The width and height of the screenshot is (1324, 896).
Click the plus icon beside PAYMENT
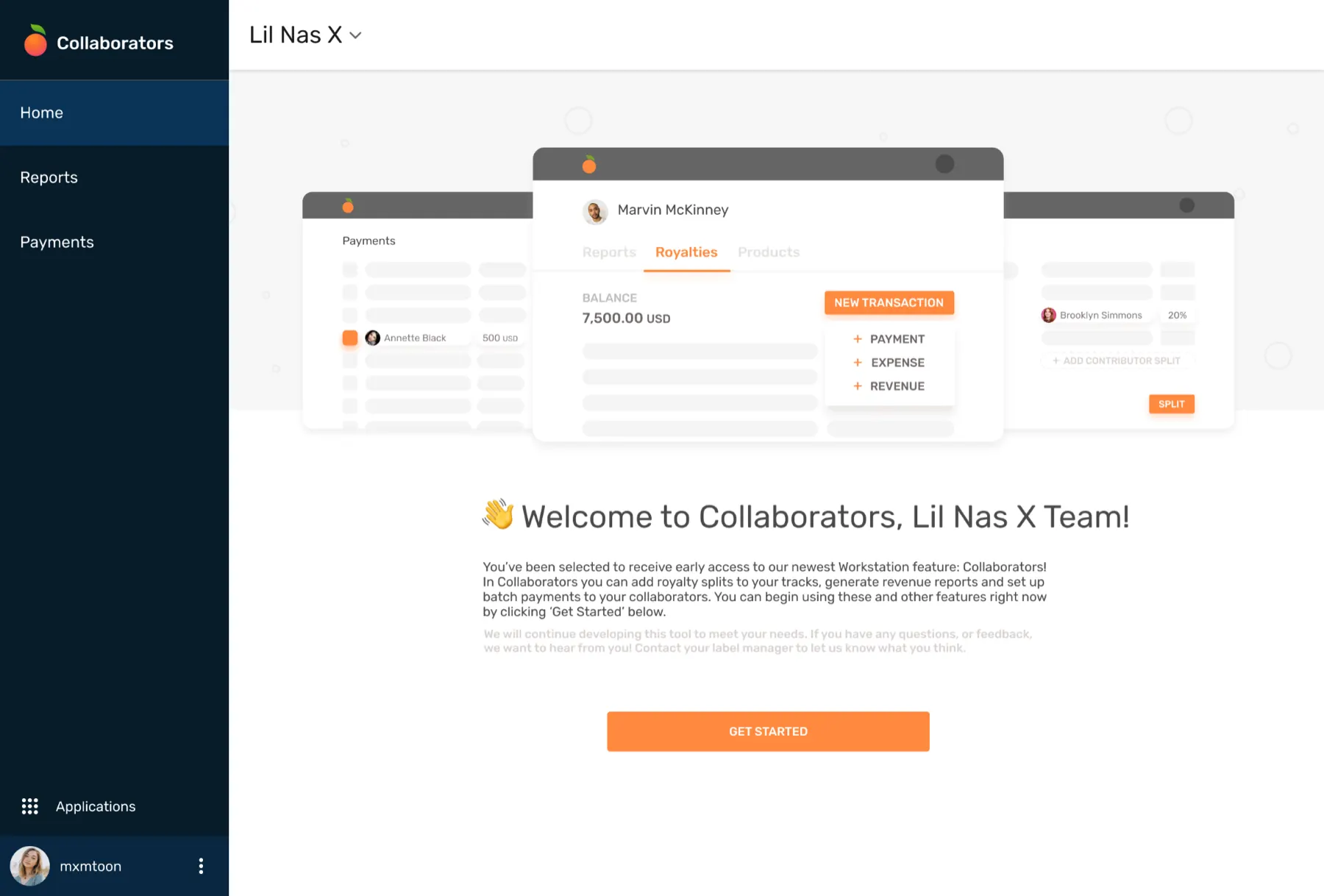[857, 339]
